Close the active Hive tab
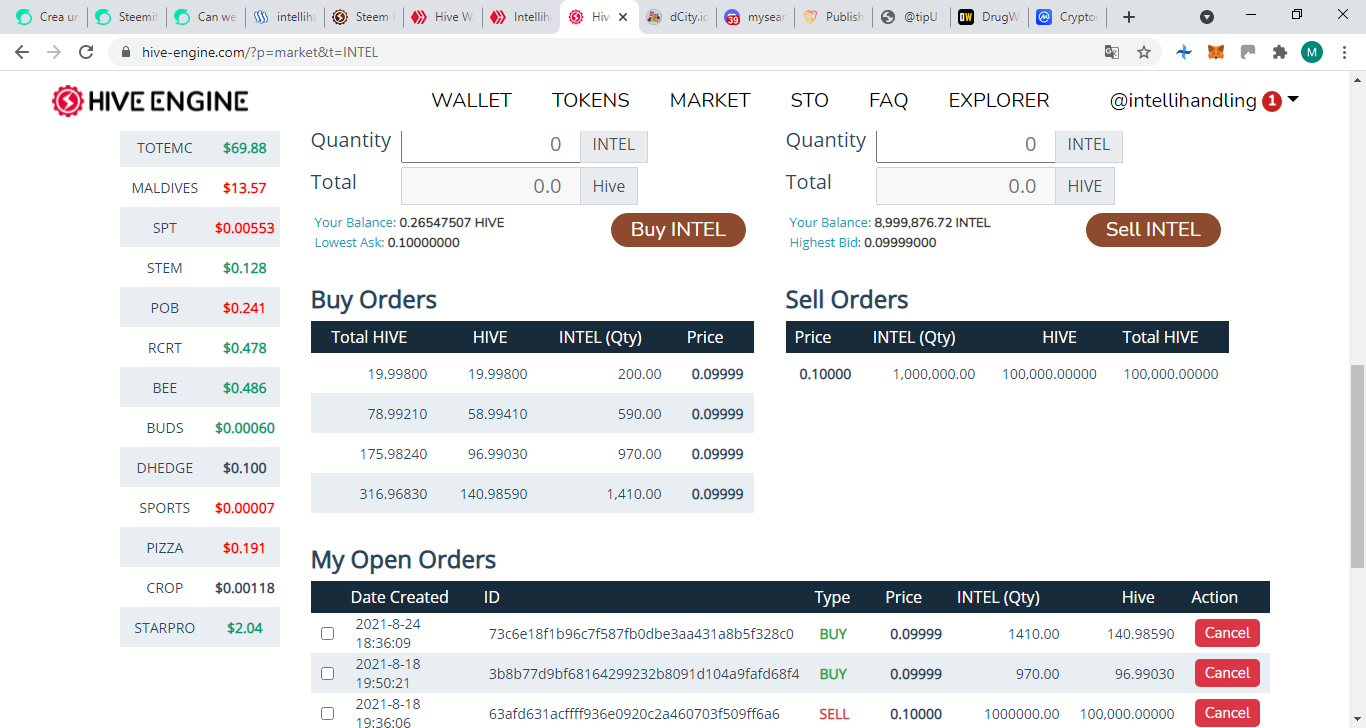This screenshot has width=1366, height=728. [x=623, y=17]
